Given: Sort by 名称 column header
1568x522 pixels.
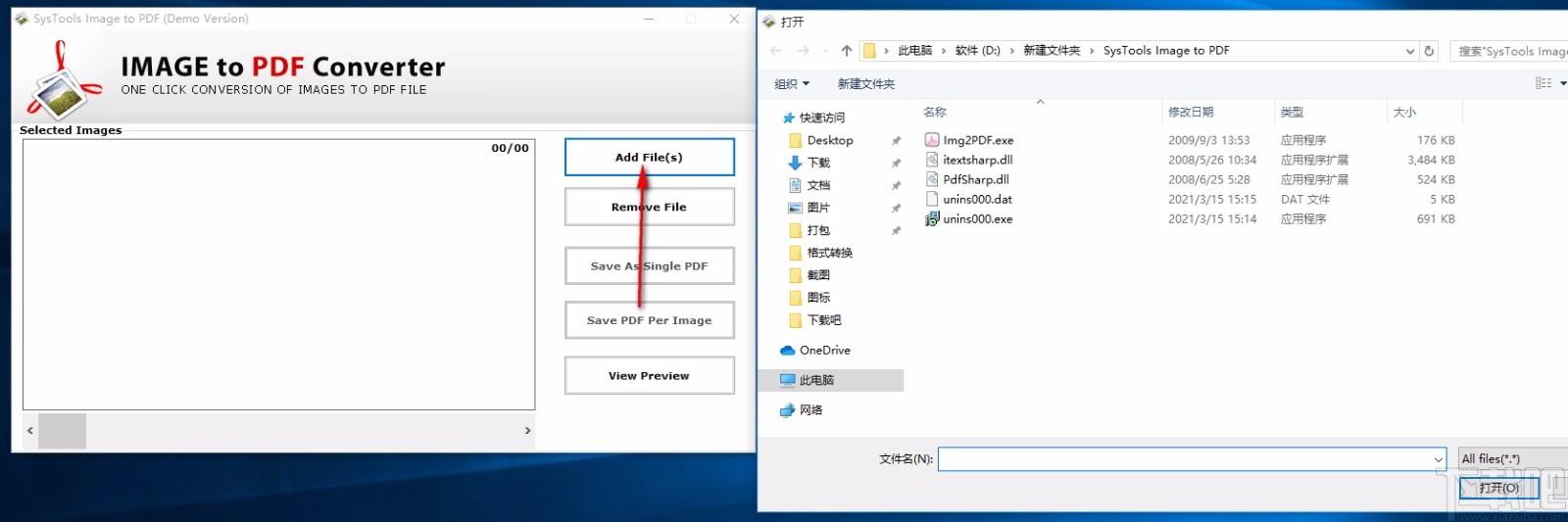Looking at the screenshot, I should pyautogui.click(x=935, y=113).
